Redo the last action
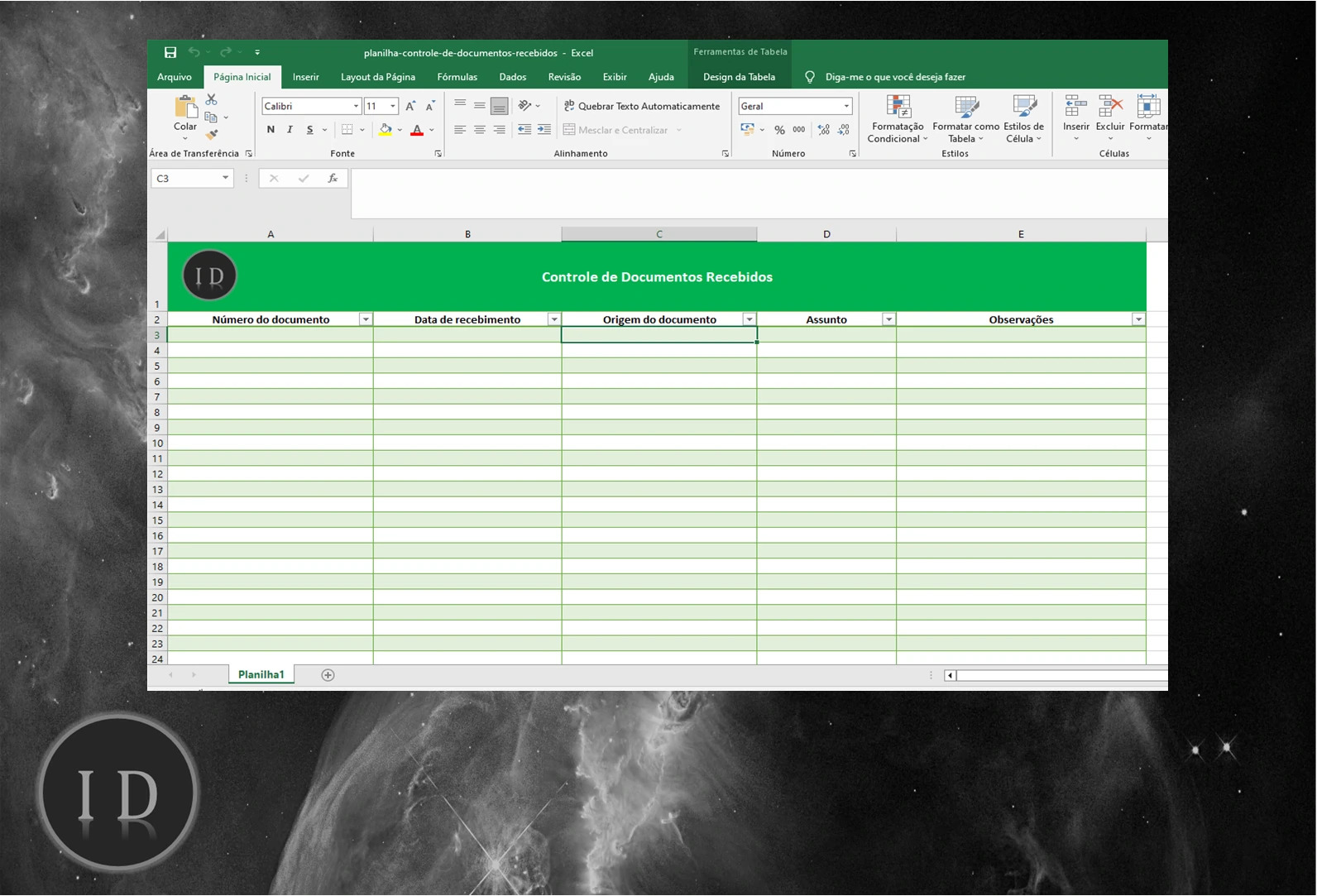1317x896 pixels. click(225, 52)
